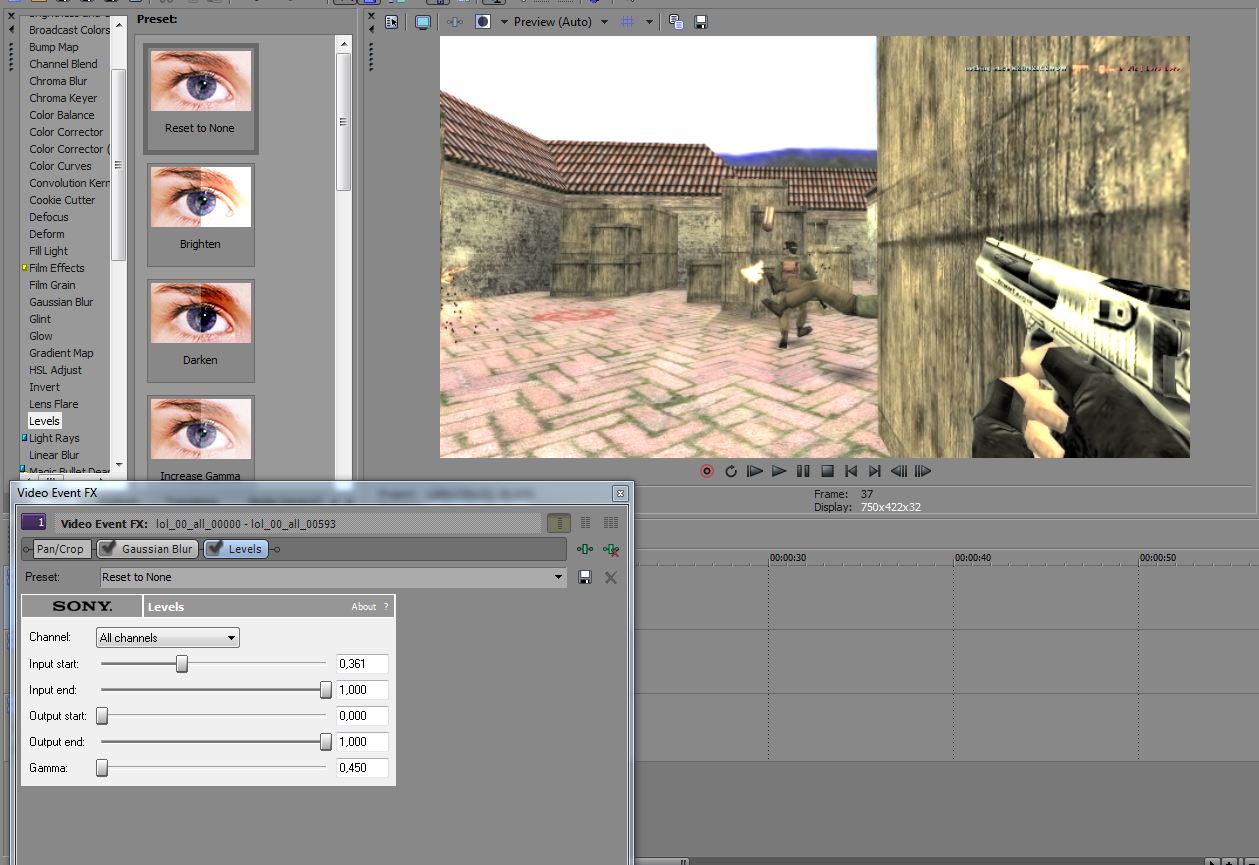Screen dimensions: 1259x865
Task: Click the Remove Selected Plug-In icon
Action: click(x=611, y=549)
